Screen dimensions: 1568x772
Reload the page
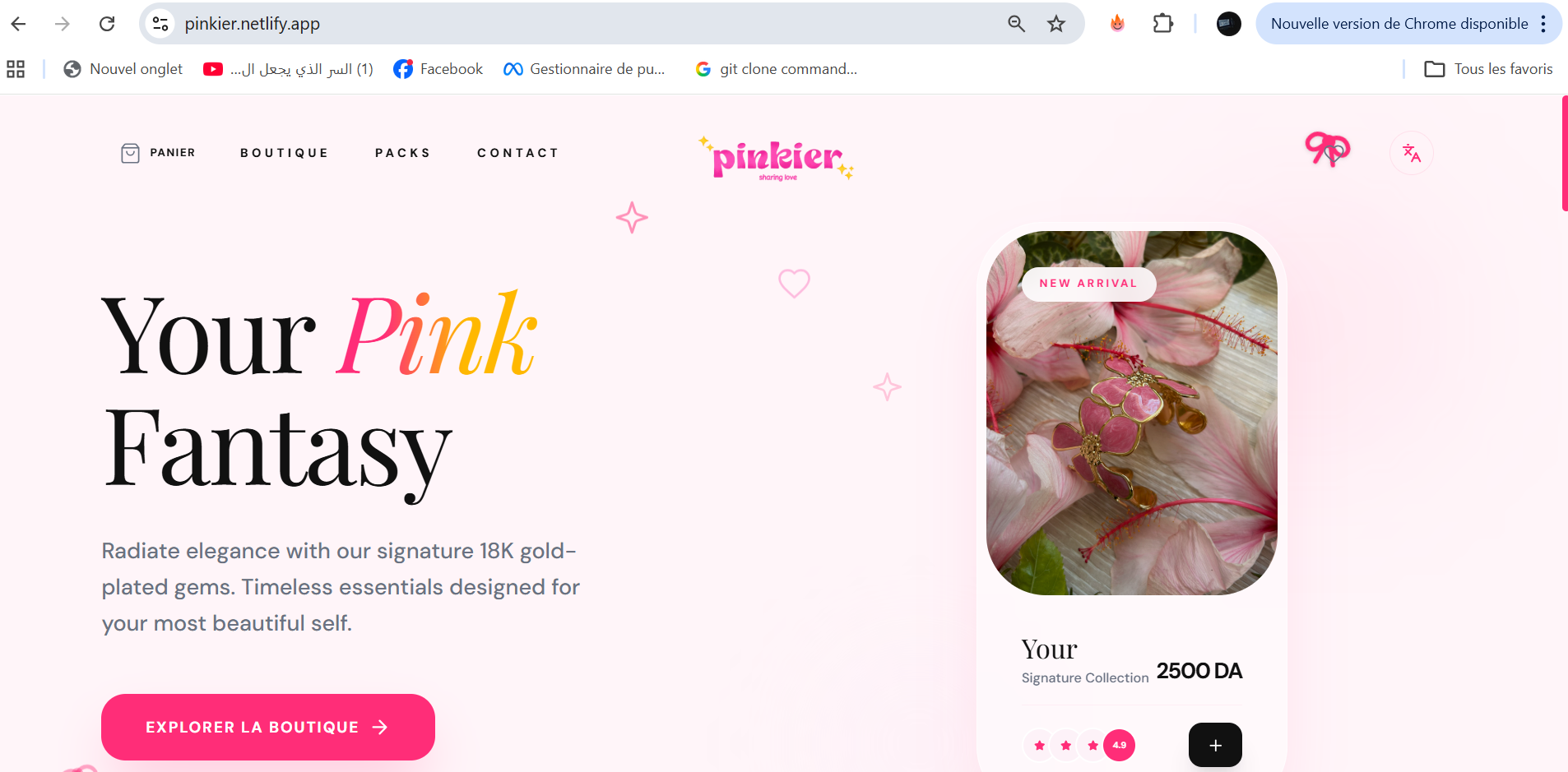[x=107, y=24]
